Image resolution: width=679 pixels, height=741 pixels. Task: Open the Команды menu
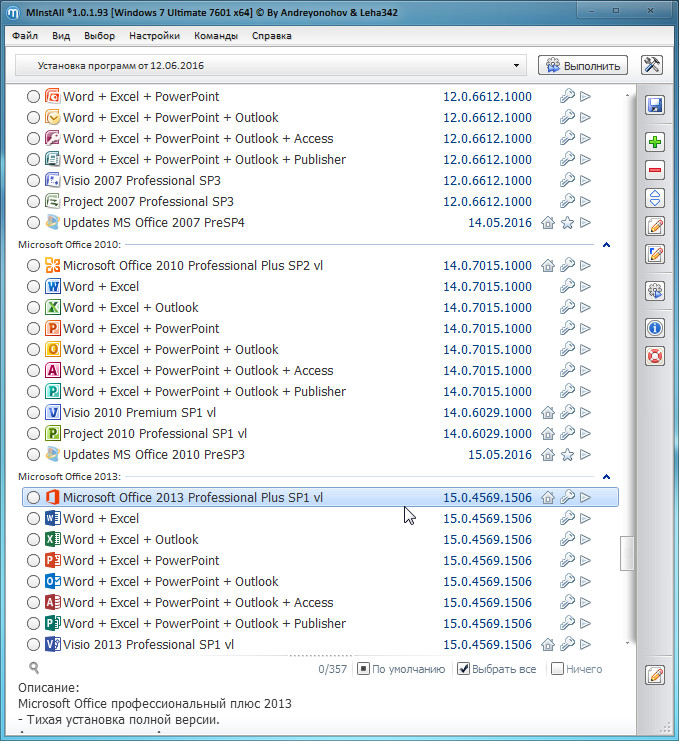tap(216, 35)
